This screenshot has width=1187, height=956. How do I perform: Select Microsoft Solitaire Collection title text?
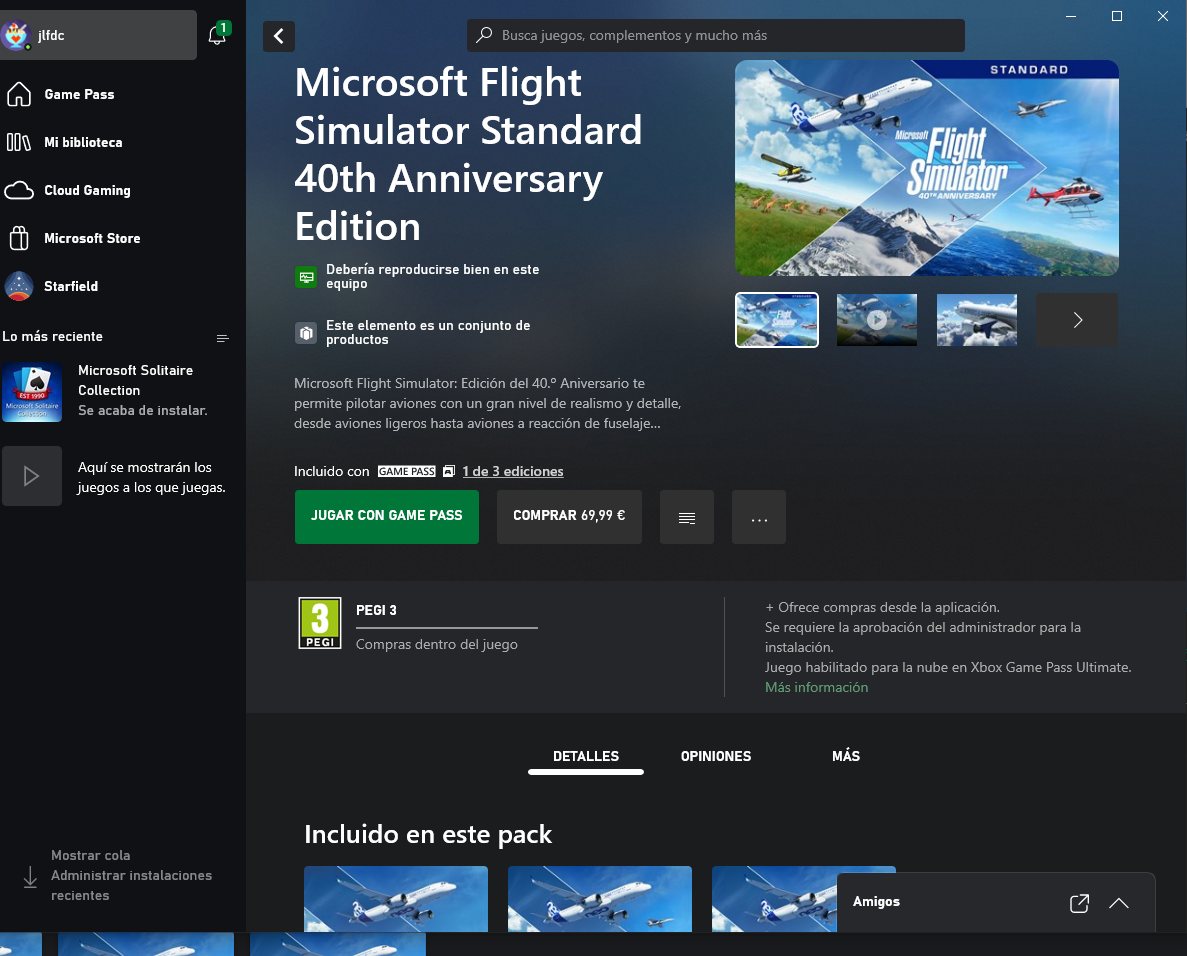[x=136, y=380]
